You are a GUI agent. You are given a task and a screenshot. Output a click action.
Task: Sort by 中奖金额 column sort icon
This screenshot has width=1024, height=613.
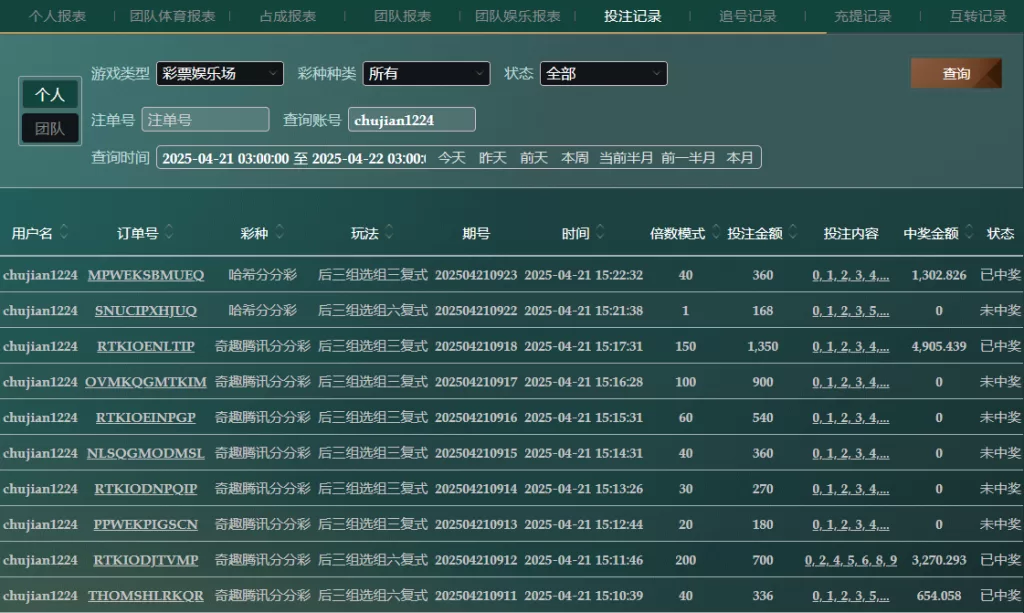[x=969, y=232]
